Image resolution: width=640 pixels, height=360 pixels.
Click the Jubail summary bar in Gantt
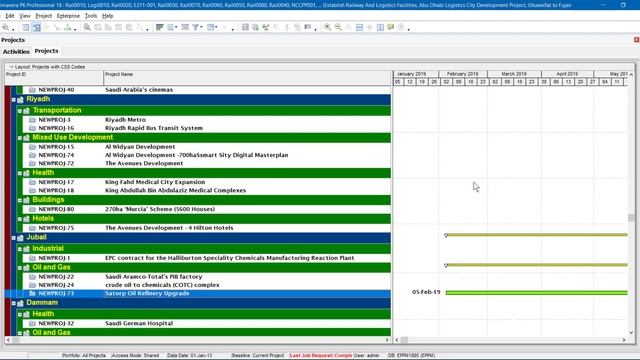pos(537,235)
